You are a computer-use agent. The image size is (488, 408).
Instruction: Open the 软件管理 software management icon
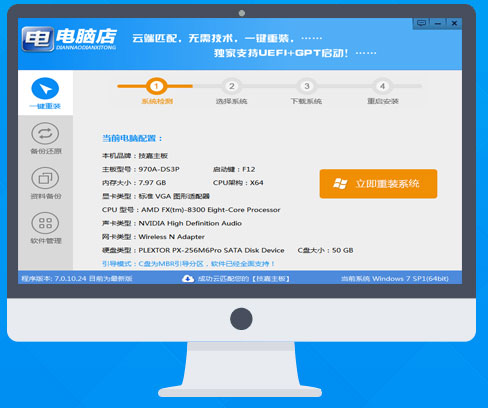45,223
